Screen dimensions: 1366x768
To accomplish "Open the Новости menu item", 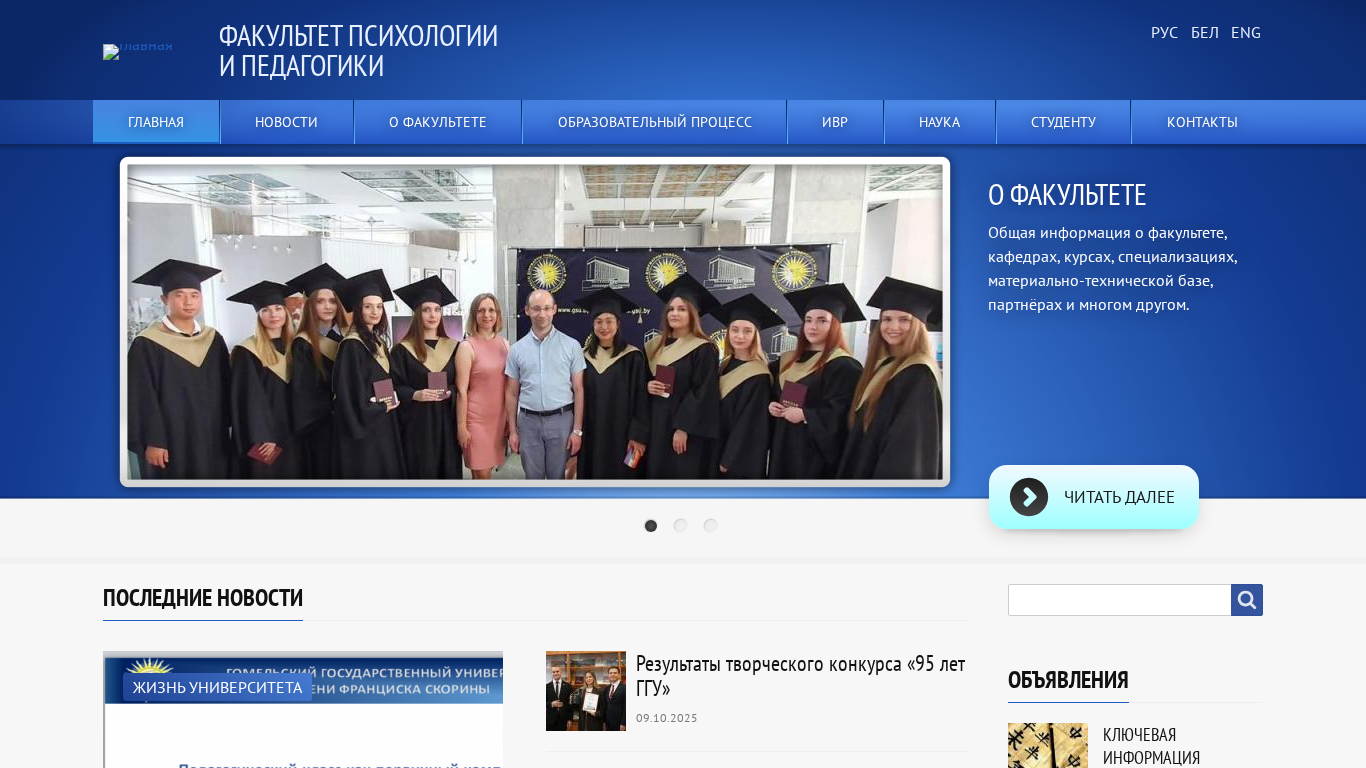I will (286, 122).
